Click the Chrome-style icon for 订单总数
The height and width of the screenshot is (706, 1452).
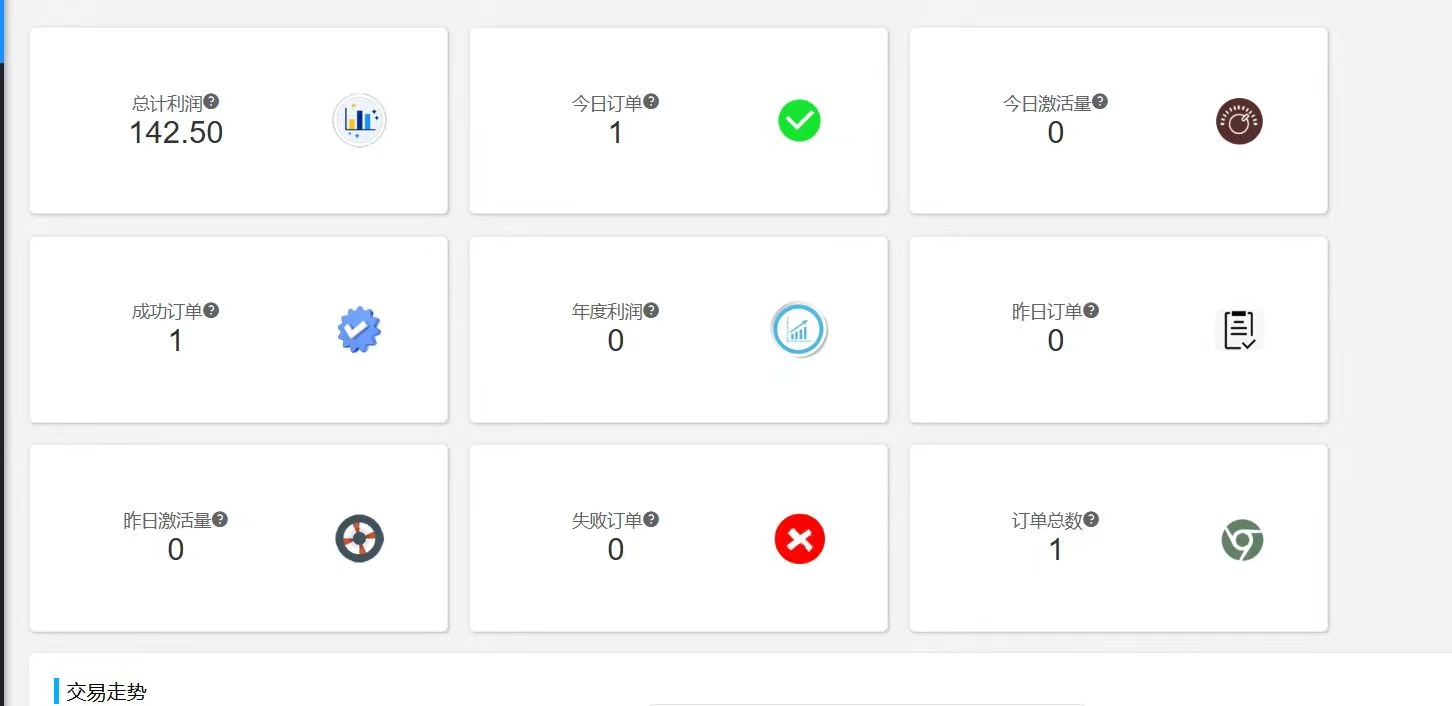[1242, 540]
